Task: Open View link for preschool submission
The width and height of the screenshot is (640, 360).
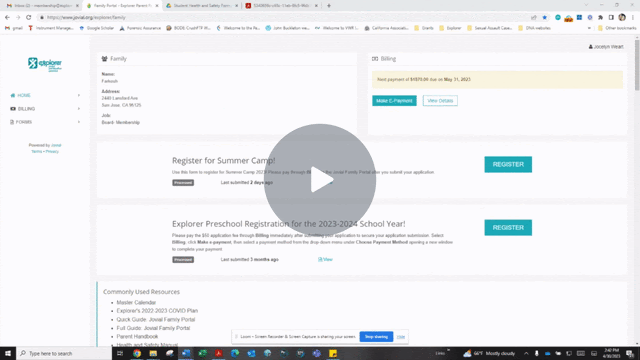Action: [325, 260]
